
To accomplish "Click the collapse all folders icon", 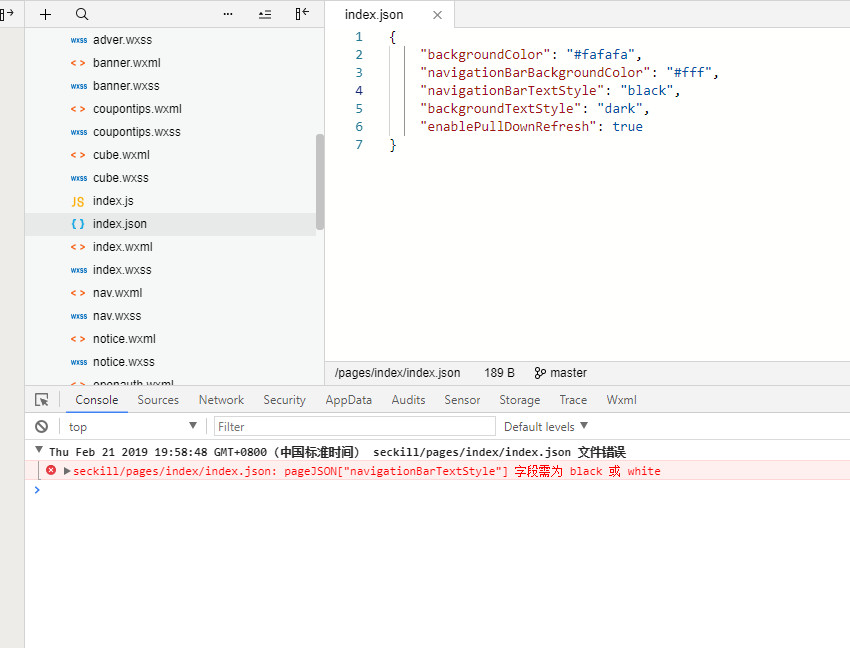I will coord(264,14).
